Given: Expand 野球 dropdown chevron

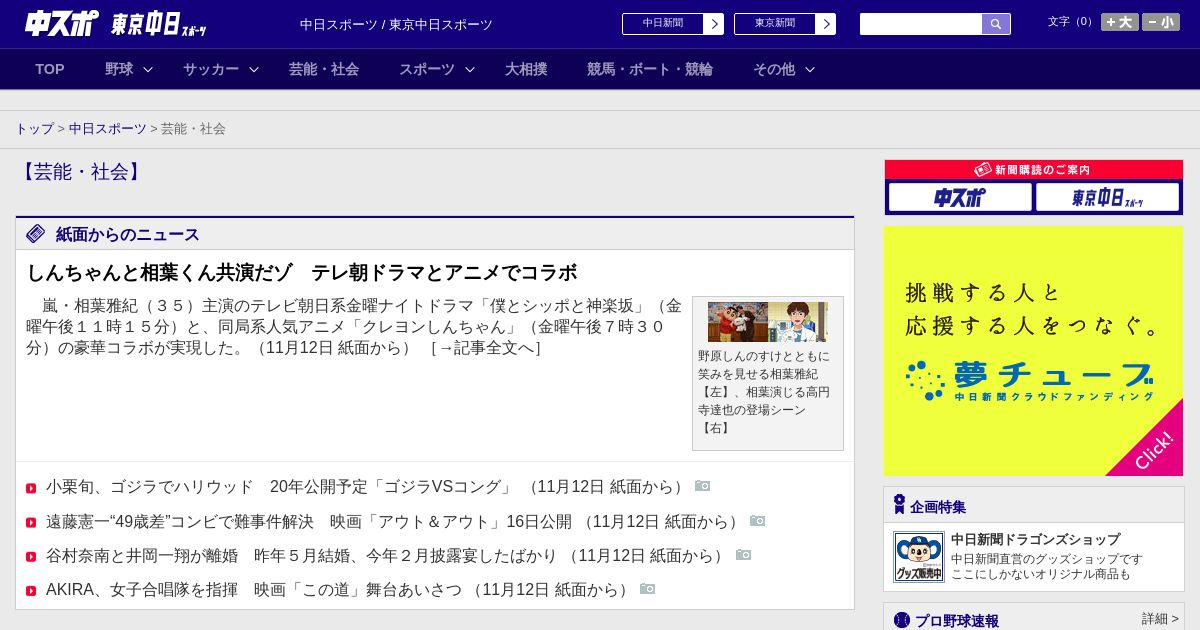Looking at the screenshot, I should click(148, 69).
